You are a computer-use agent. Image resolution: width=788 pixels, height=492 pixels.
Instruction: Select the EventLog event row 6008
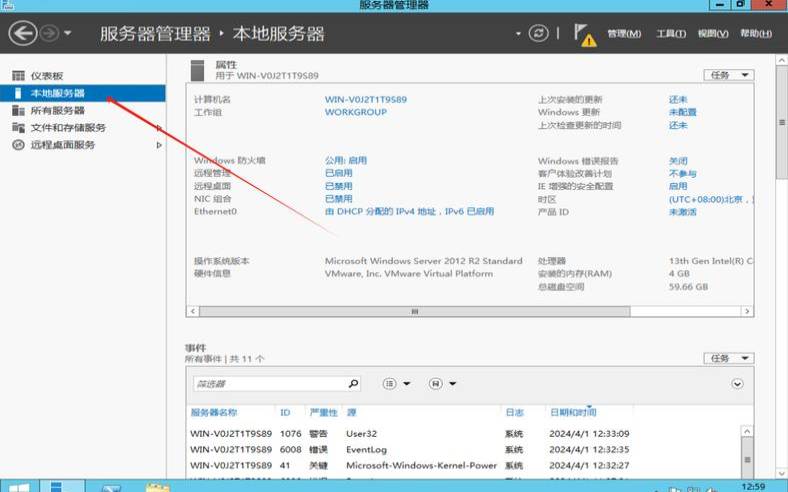463,449
